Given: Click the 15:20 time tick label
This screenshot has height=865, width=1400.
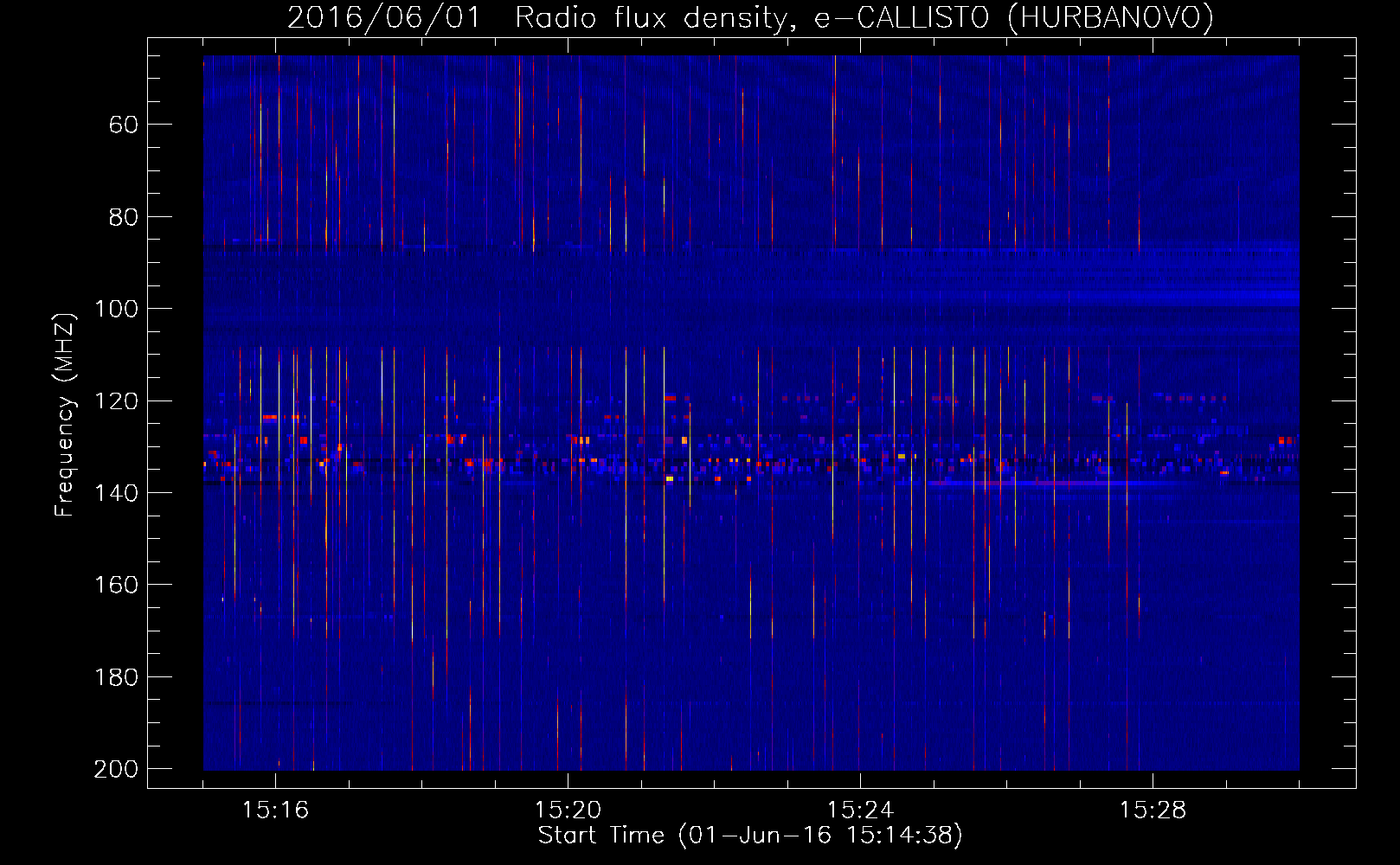Looking at the screenshot, I should (x=568, y=811).
